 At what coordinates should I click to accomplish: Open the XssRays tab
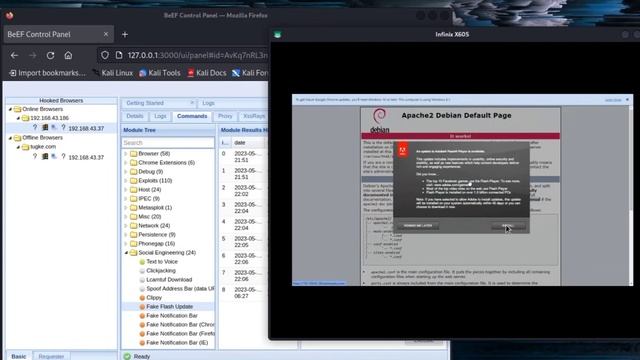254,116
